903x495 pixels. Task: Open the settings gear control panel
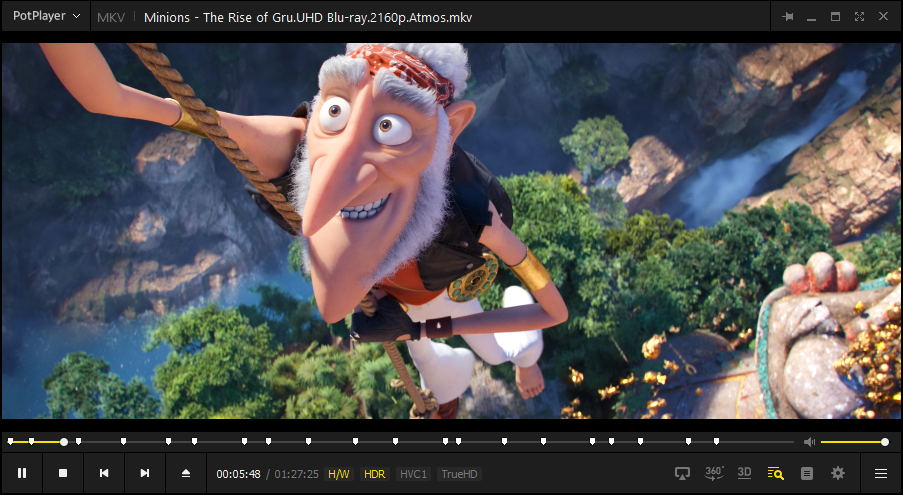pyautogui.click(x=838, y=473)
